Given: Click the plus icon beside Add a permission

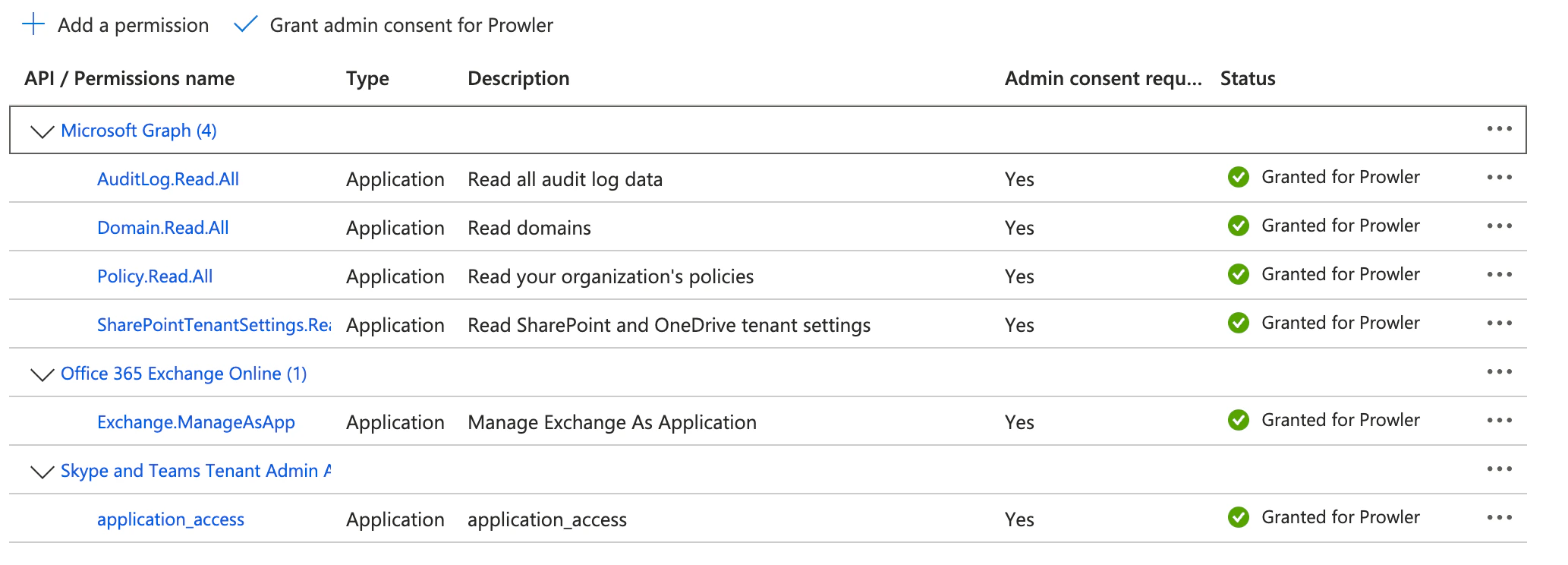Looking at the screenshot, I should [x=33, y=25].
